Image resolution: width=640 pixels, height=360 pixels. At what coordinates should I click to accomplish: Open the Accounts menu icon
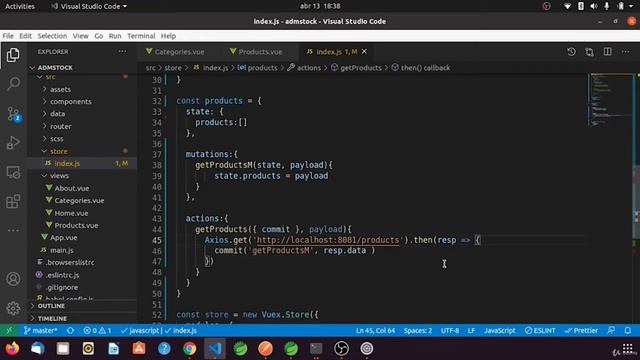[13, 279]
